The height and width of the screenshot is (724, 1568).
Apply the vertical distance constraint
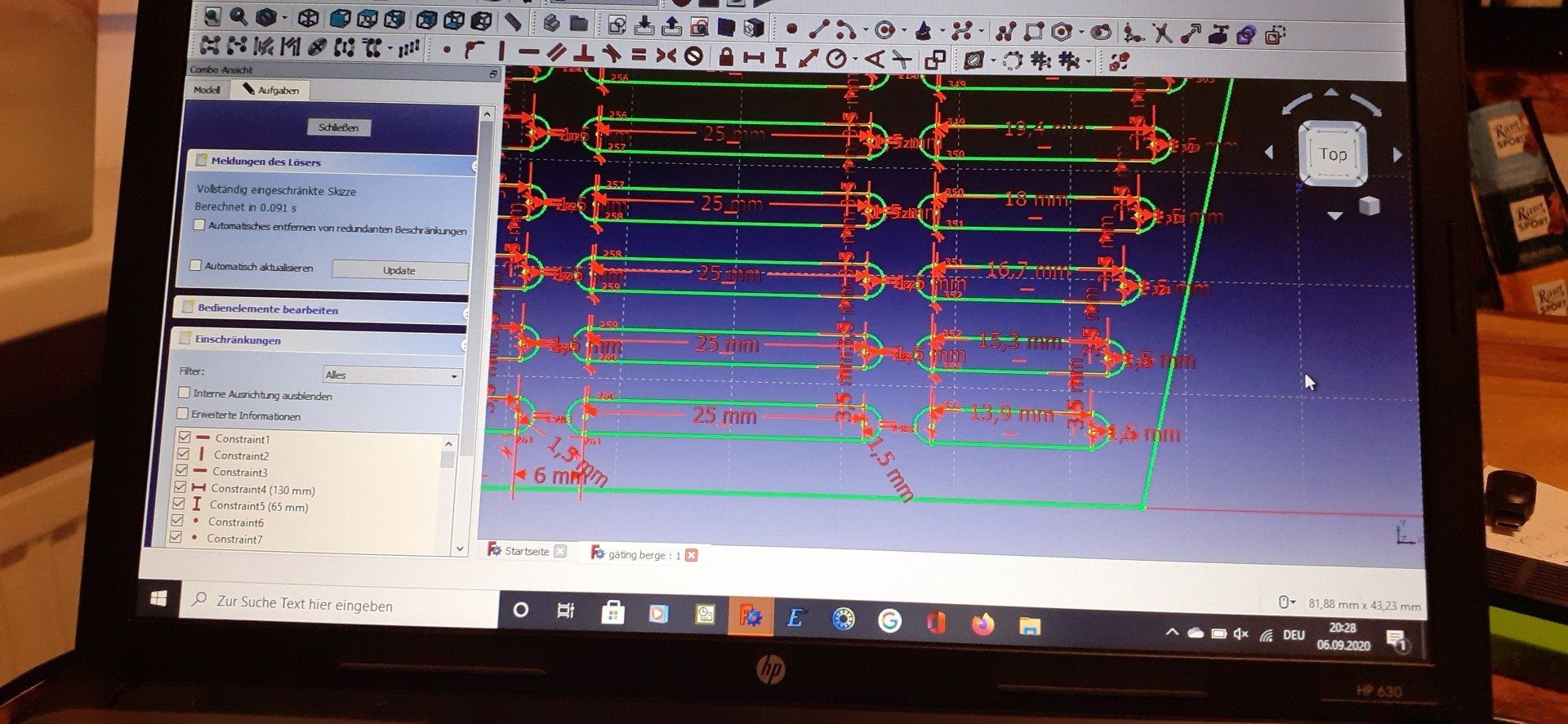(x=781, y=57)
